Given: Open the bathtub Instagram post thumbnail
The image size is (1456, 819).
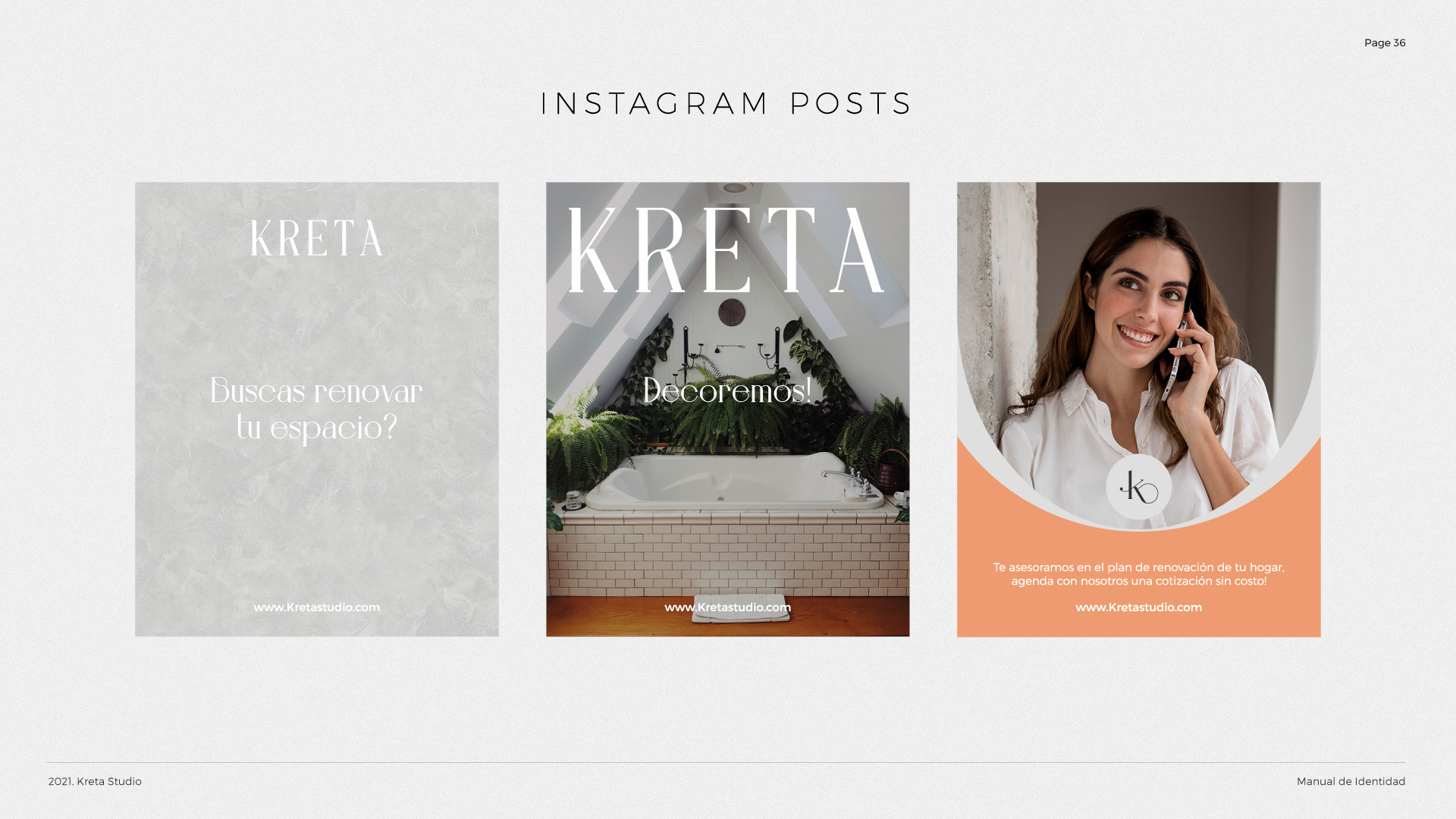Looking at the screenshot, I should 728,409.
